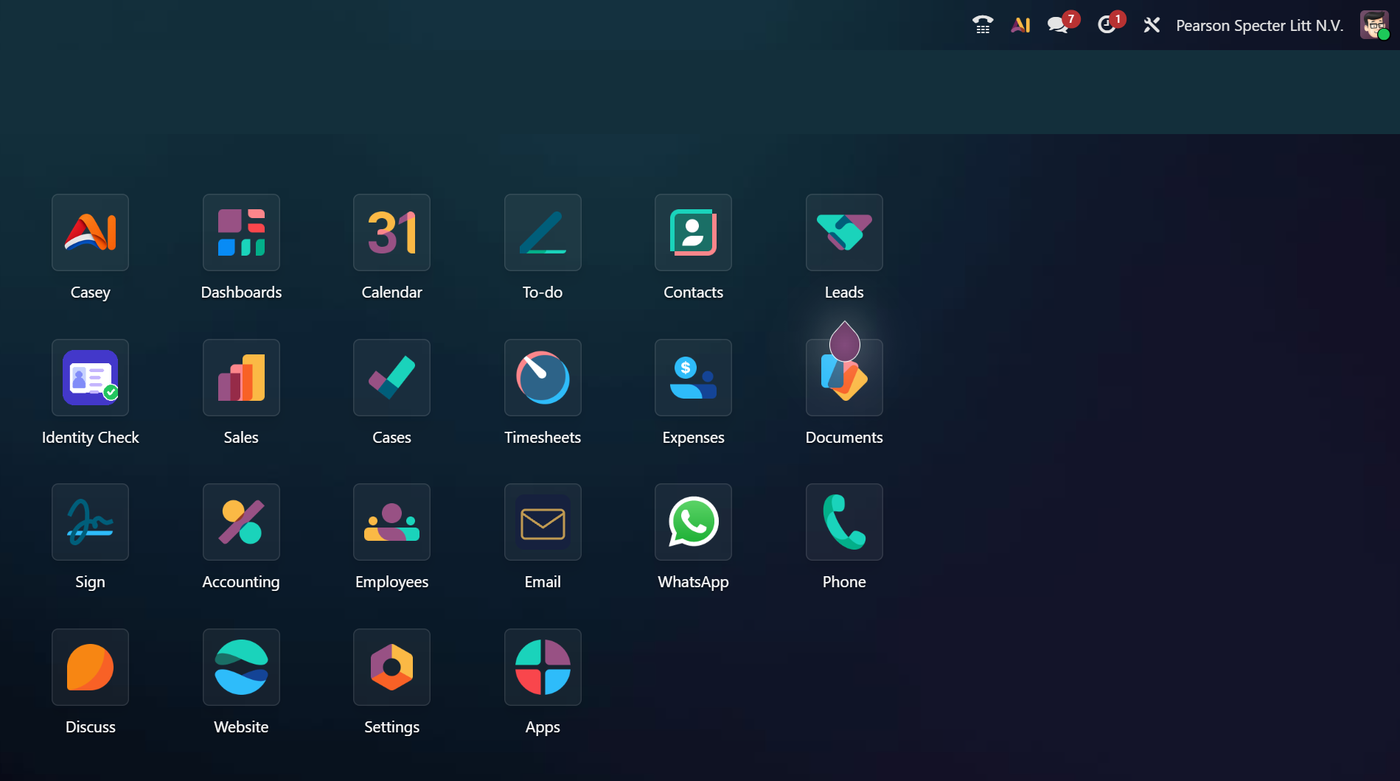Open the Identity Check app
This screenshot has width=1400, height=781.
coord(90,377)
